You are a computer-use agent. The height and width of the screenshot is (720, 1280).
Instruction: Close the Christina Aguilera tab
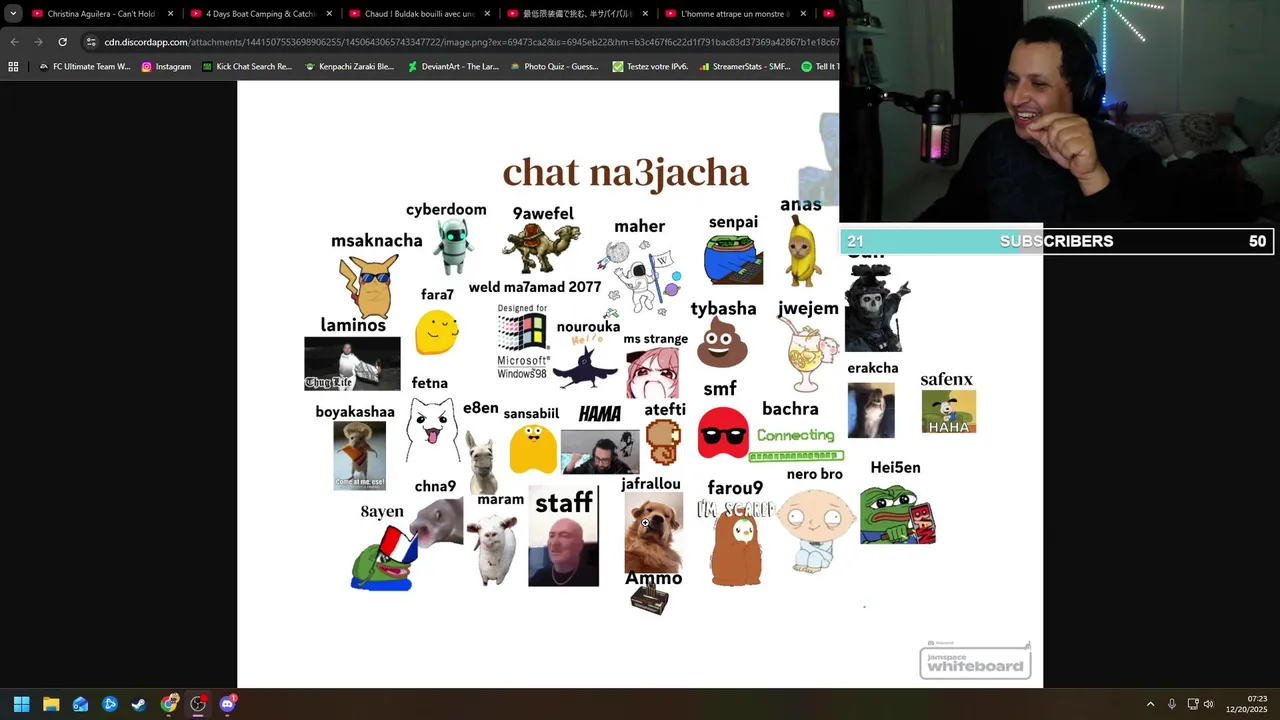(x=170, y=14)
